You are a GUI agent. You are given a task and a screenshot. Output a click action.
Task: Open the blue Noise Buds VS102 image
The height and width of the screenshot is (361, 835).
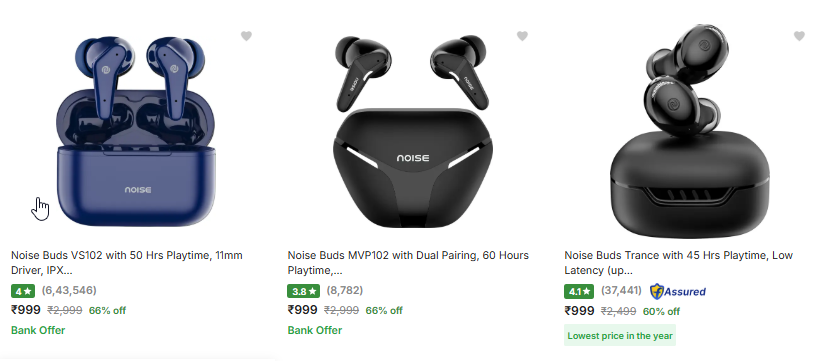[136, 130]
